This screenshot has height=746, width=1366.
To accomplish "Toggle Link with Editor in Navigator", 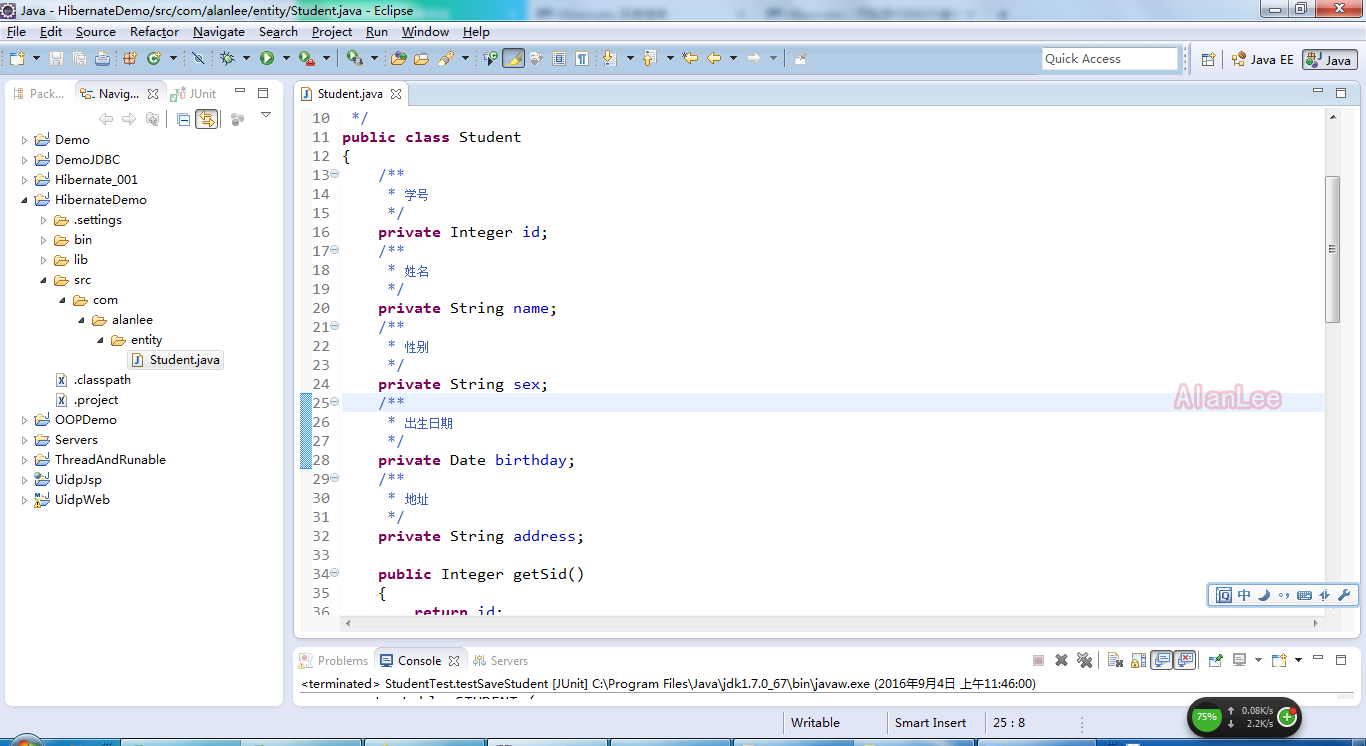I will (x=206, y=119).
